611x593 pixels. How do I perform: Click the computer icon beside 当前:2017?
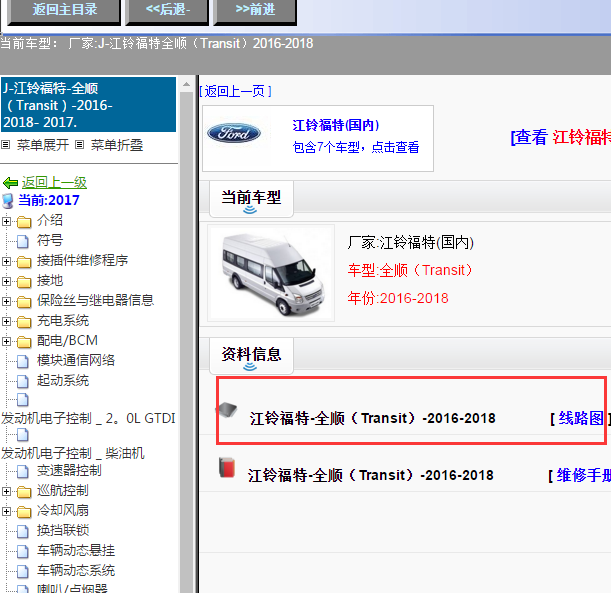pos(8,201)
